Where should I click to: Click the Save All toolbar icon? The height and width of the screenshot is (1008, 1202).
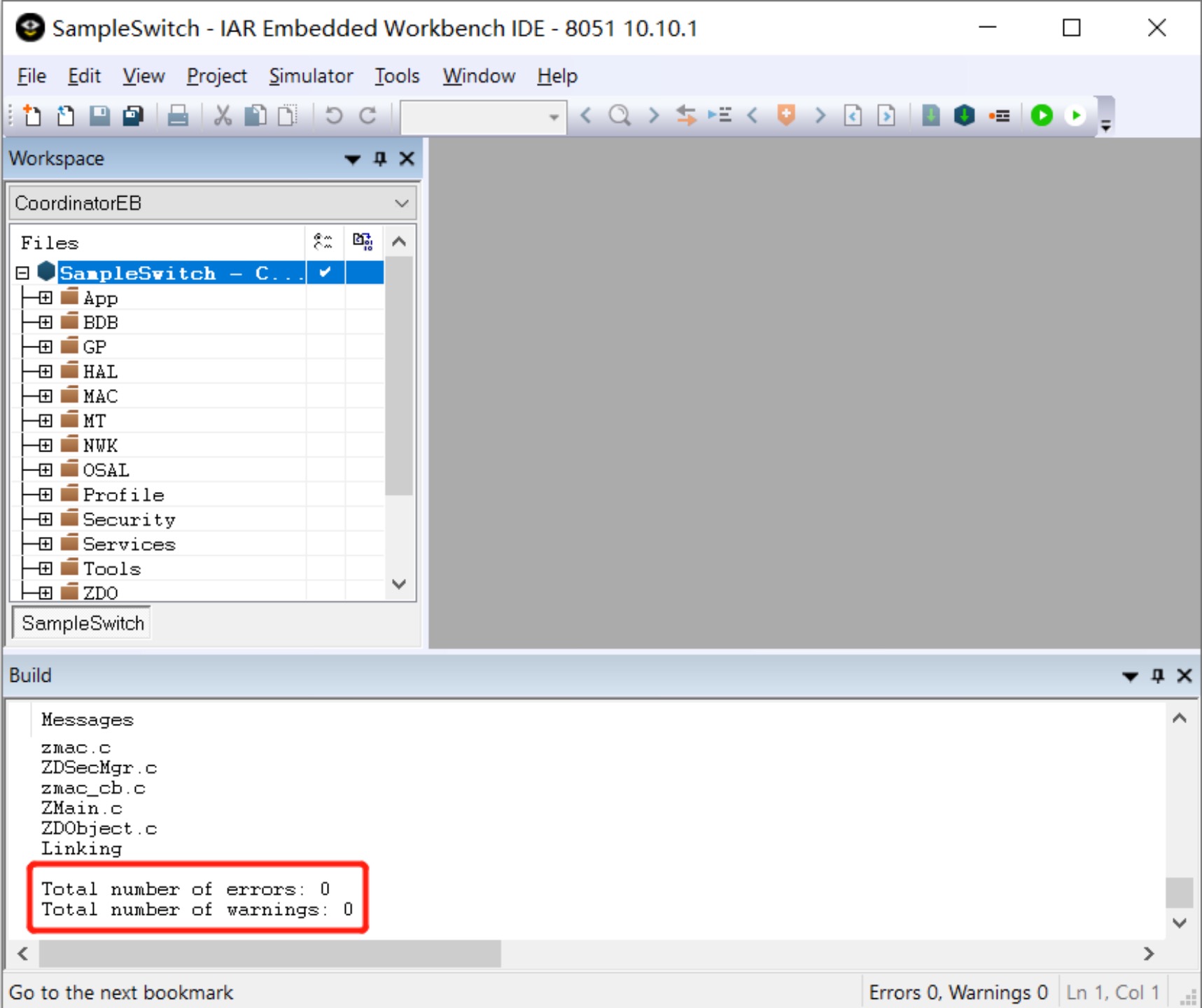coord(133,115)
